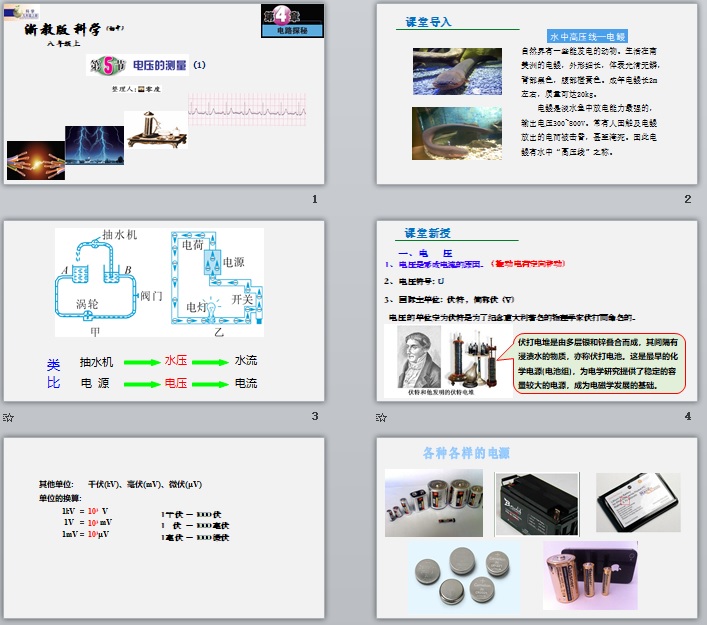Select the lightning photo on the title slide
The width and height of the screenshot is (707, 625).
(x=95, y=145)
